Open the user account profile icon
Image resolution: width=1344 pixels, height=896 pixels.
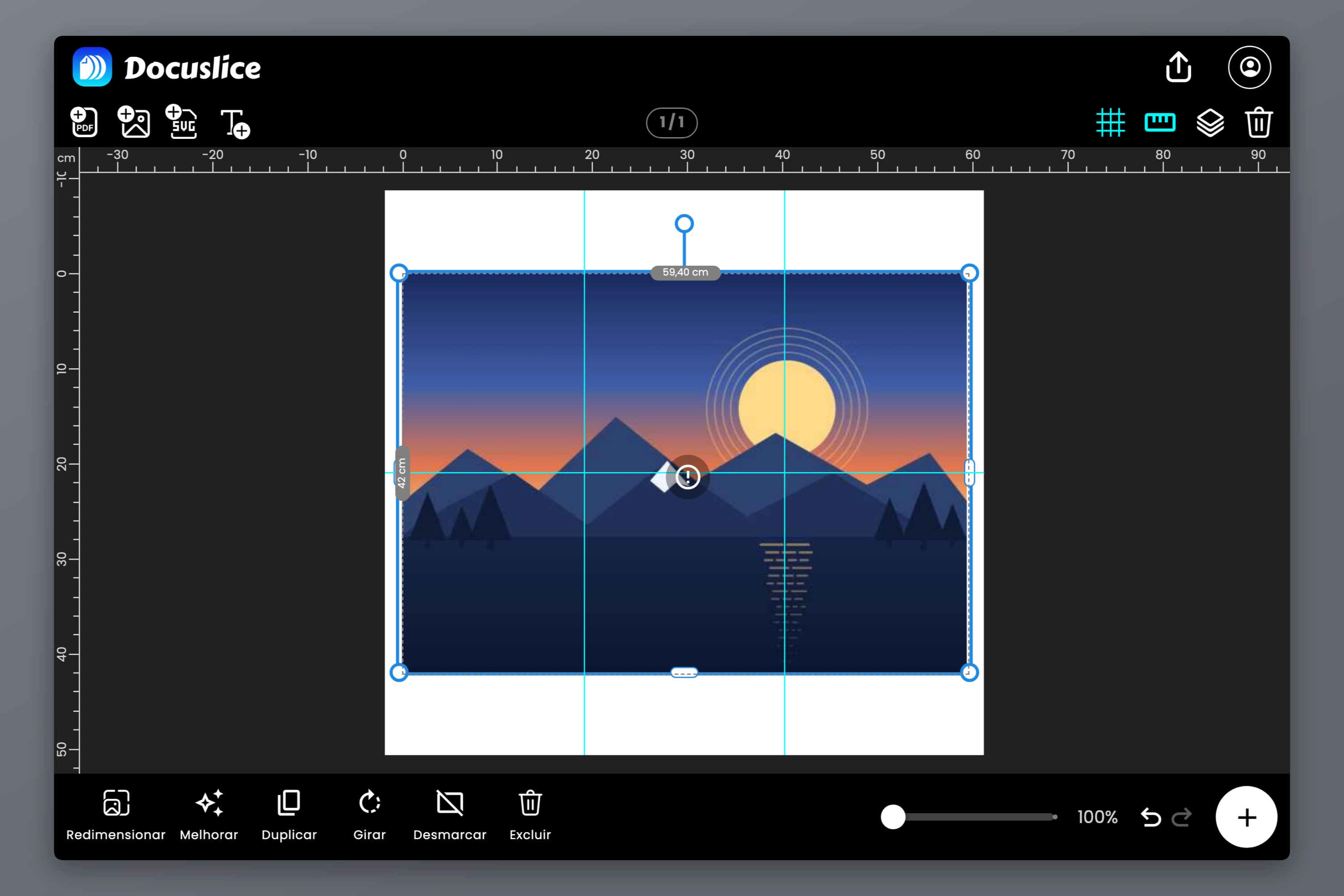(1250, 68)
